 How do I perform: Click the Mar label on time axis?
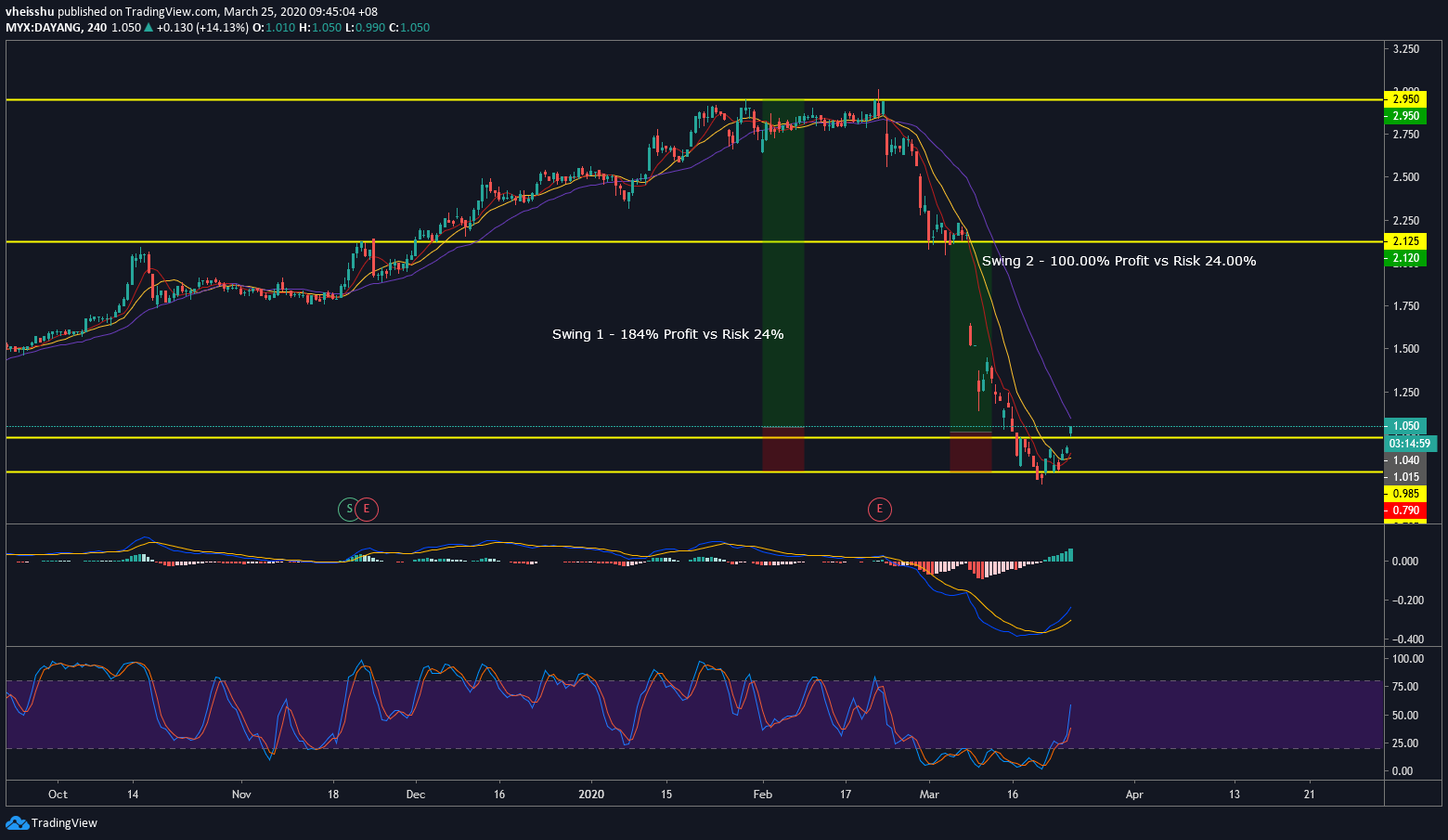point(929,795)
